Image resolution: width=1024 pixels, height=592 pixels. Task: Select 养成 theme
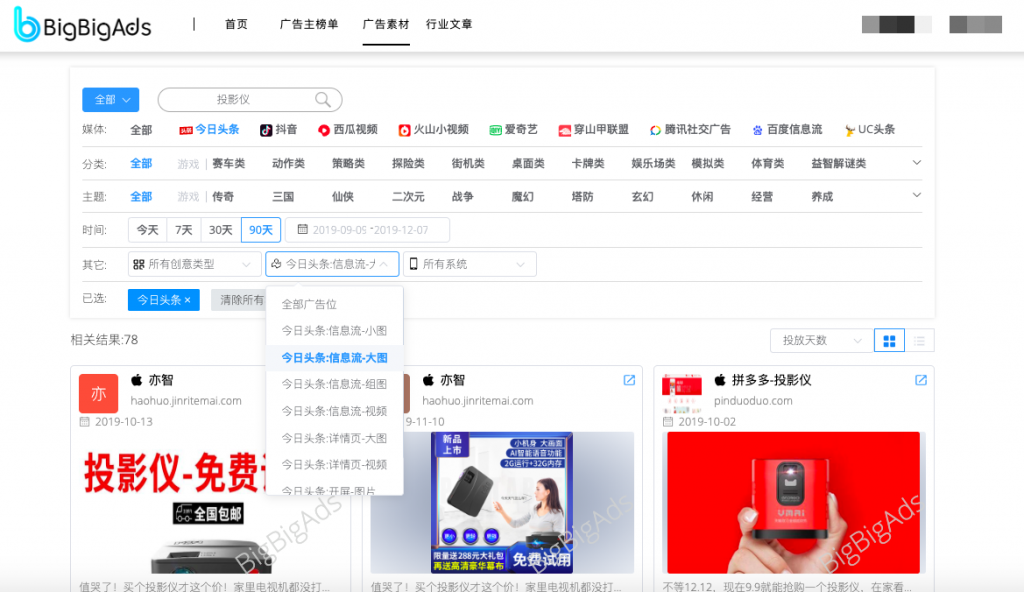[822, 197]
